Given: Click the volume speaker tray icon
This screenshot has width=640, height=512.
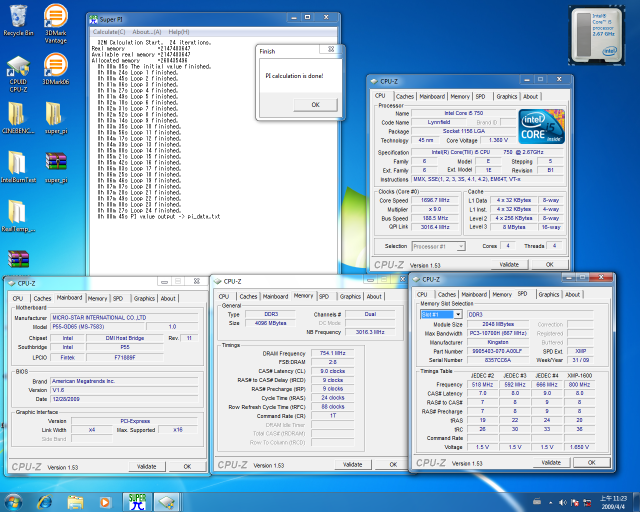Looking at the screenshot, I should 563,503.
